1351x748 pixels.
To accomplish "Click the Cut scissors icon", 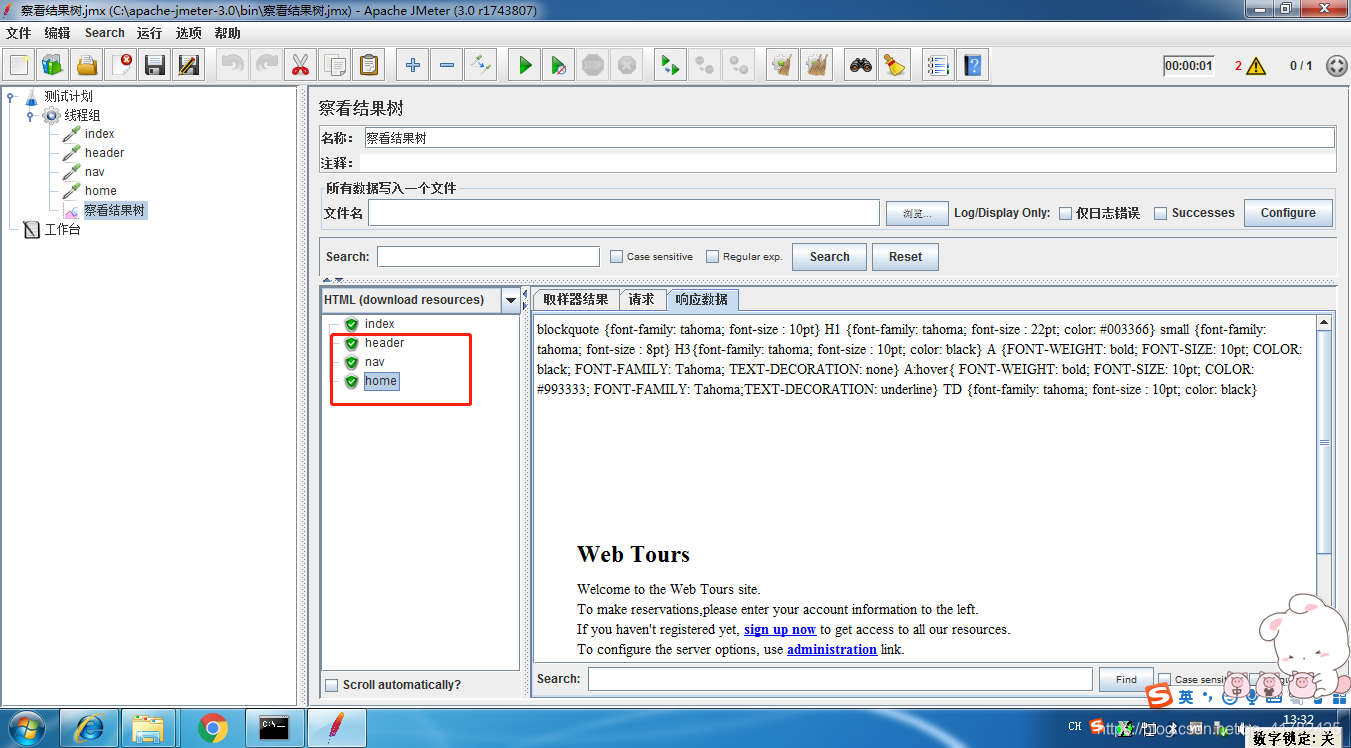I will point(300,65).
